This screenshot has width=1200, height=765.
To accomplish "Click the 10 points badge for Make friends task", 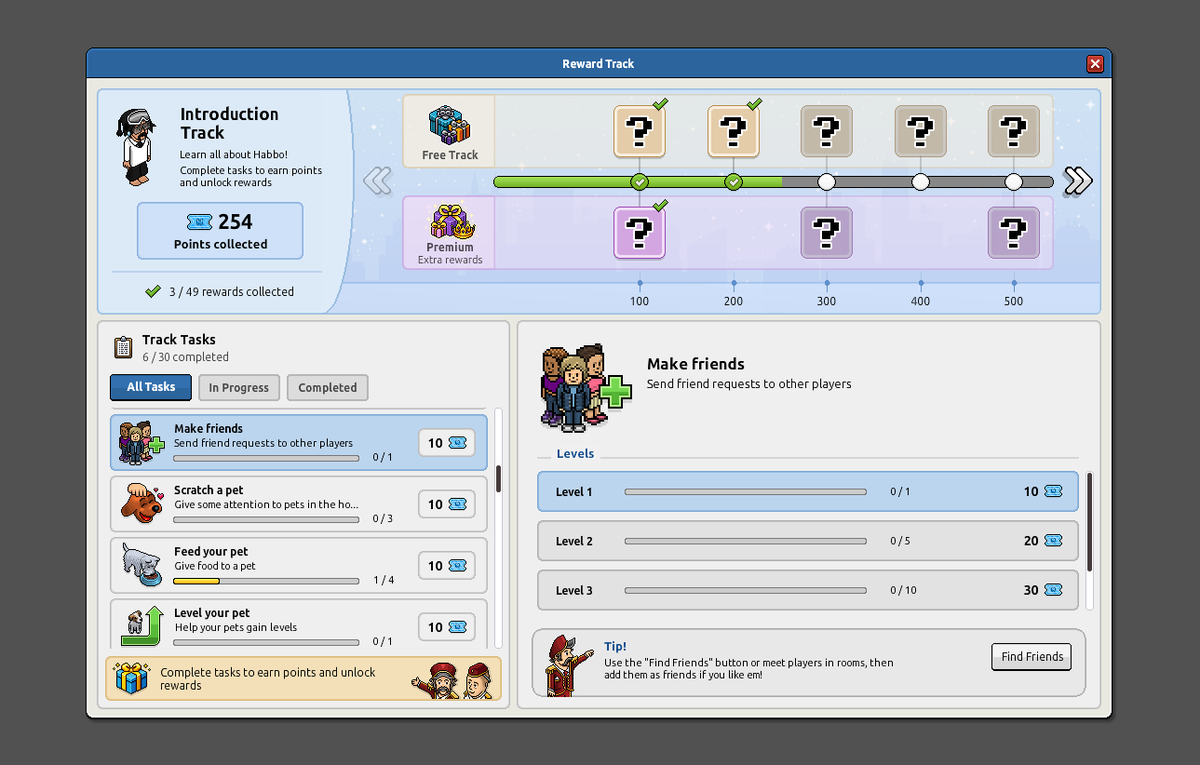I will (446, 443).
